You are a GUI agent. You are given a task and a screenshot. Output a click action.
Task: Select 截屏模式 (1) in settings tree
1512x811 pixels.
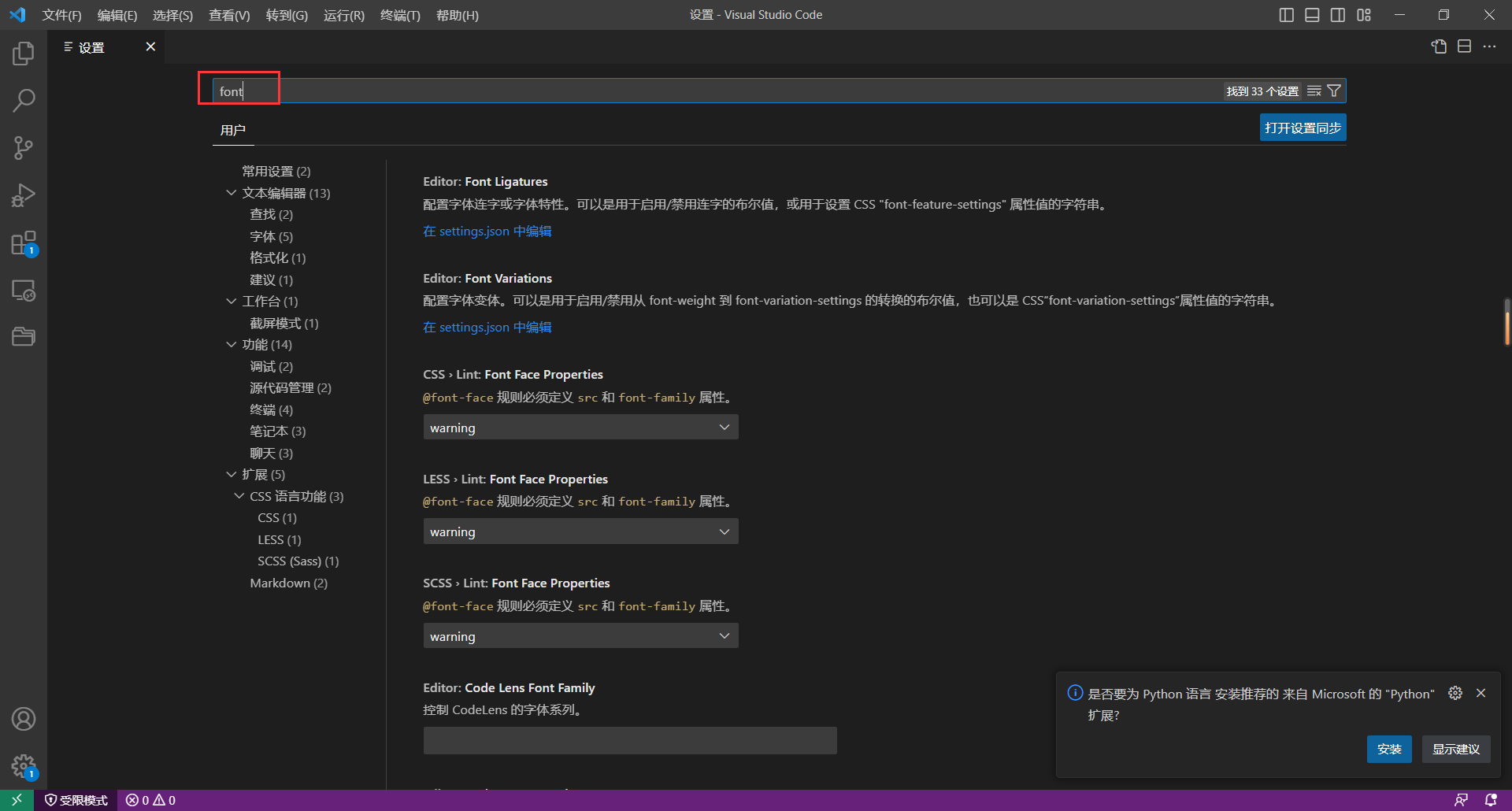[284, 323]
